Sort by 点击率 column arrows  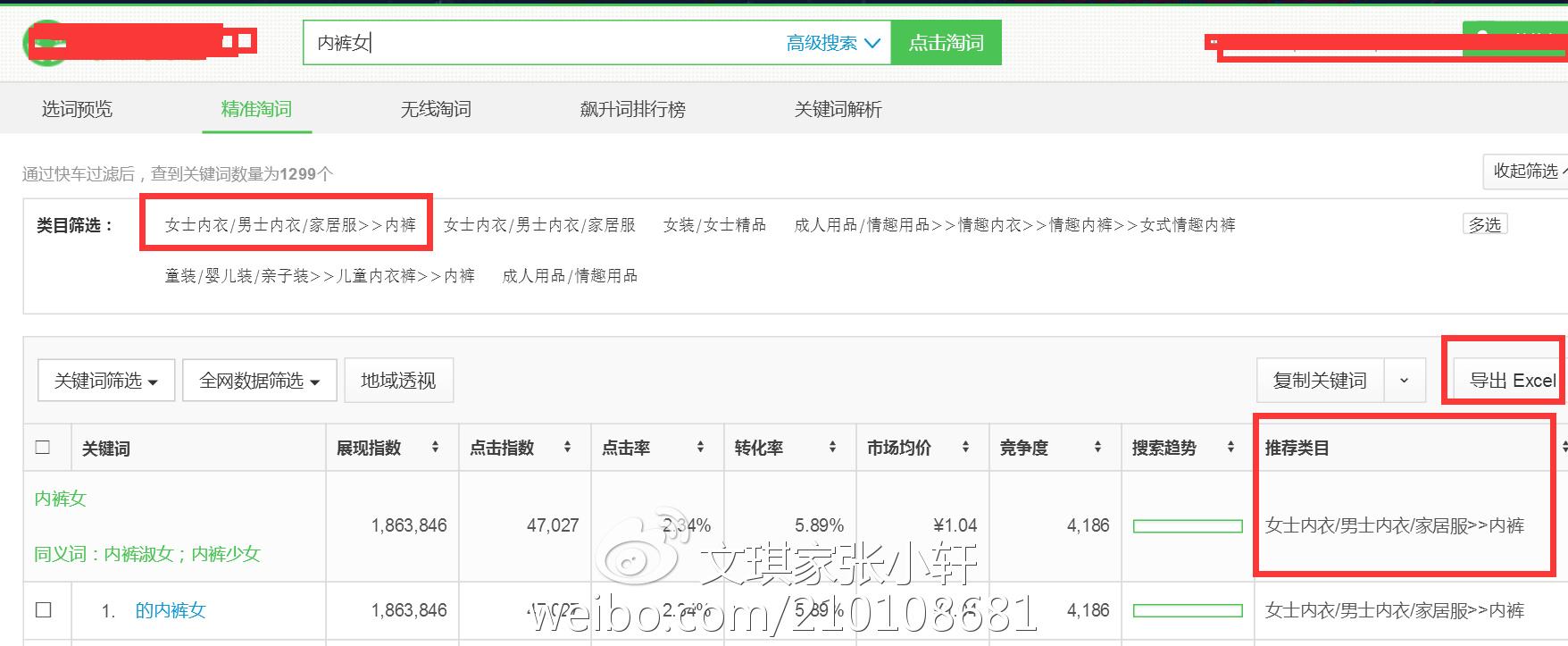[x=700, y=447]
